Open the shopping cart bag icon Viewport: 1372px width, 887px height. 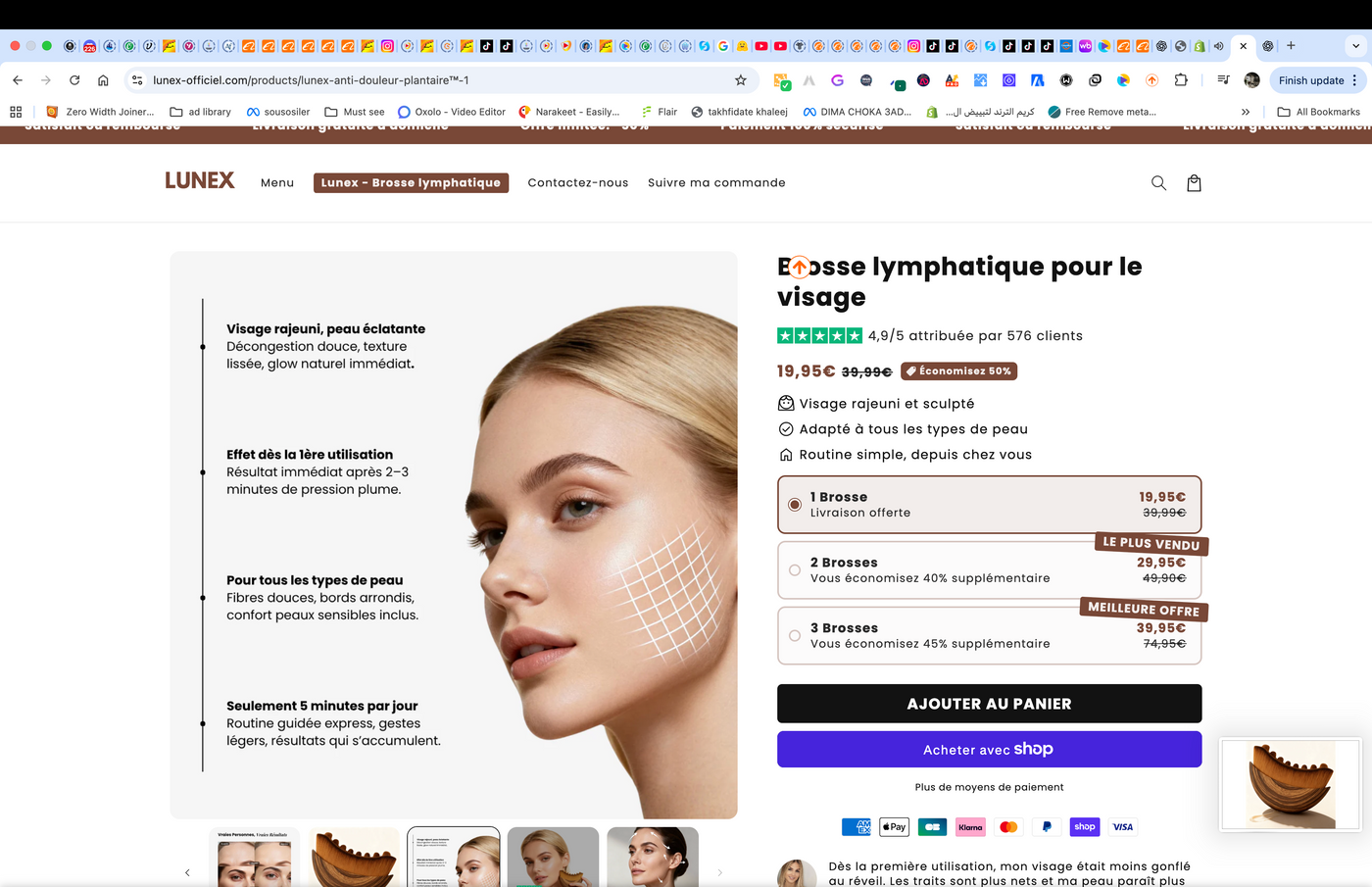(1194, 183)
